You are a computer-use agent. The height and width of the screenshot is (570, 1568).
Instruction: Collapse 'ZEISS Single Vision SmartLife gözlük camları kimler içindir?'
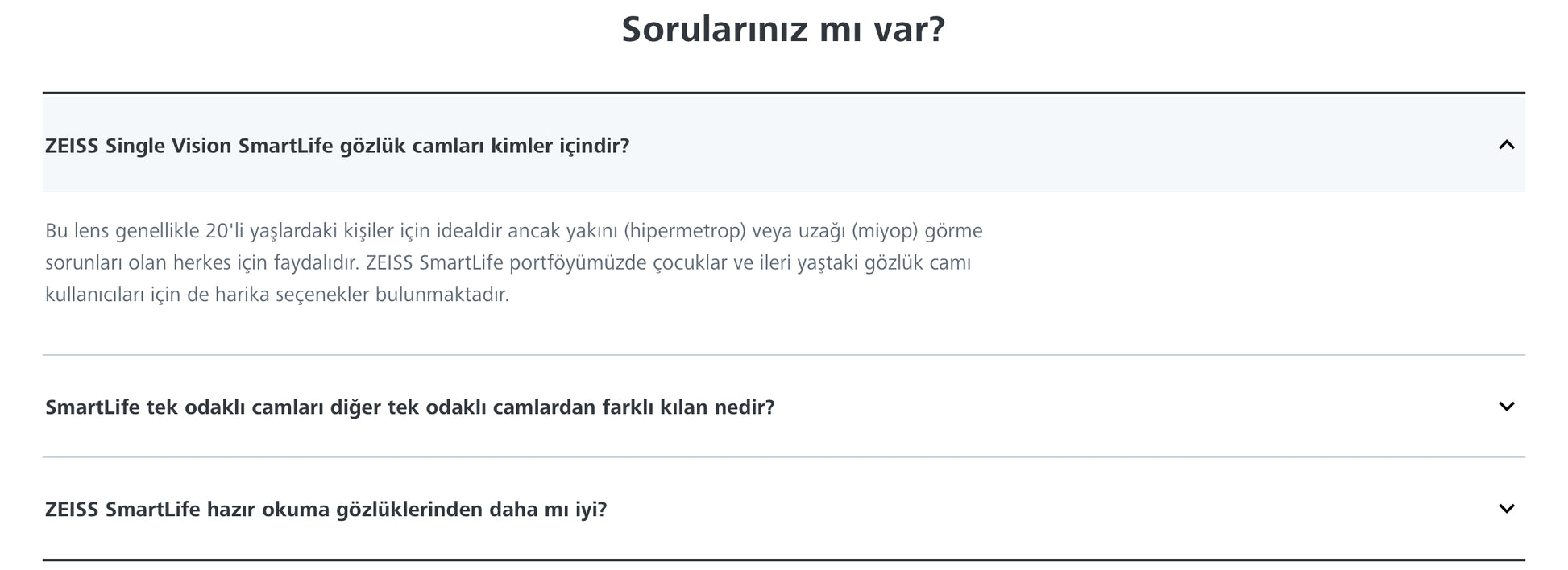(337, 146)
